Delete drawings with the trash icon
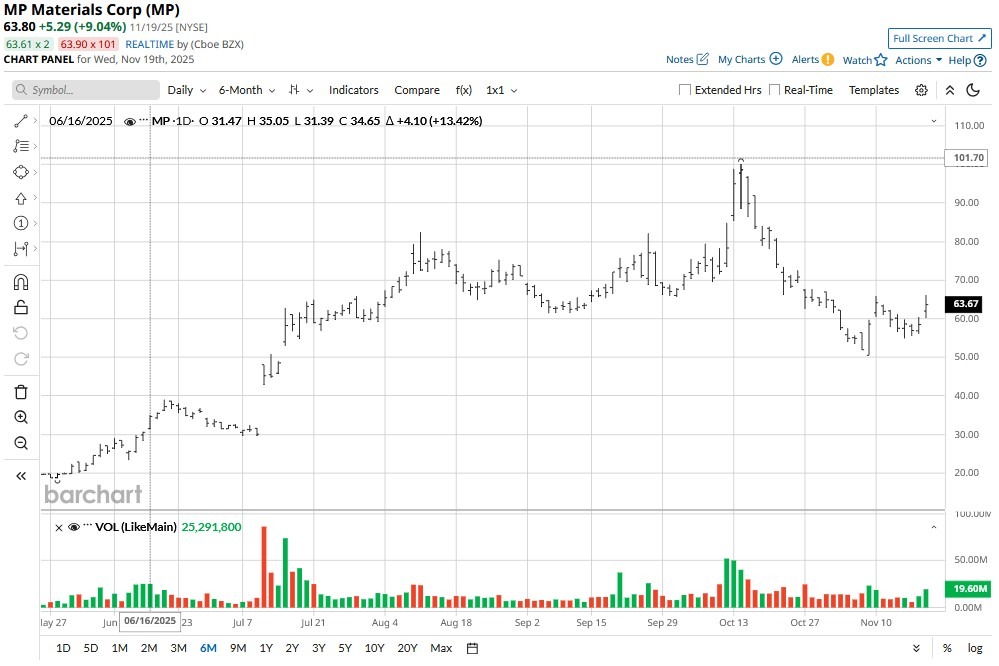The width and height of the screenshot is (999, 666). 21,392
